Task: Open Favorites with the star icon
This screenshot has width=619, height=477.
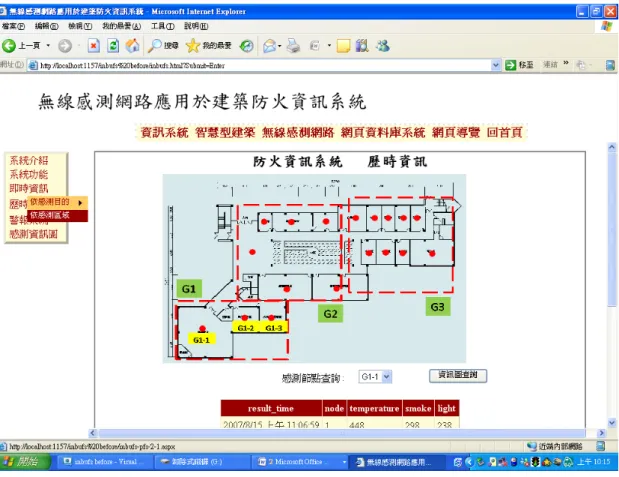Action: pyautogui.click(x=208, y=46)
